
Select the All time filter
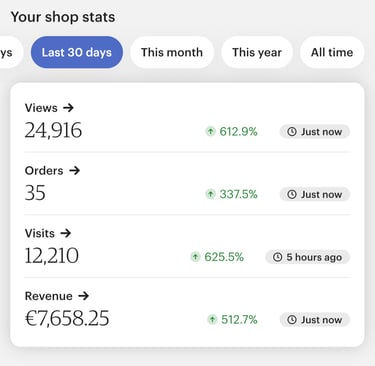tap(332, 52)
